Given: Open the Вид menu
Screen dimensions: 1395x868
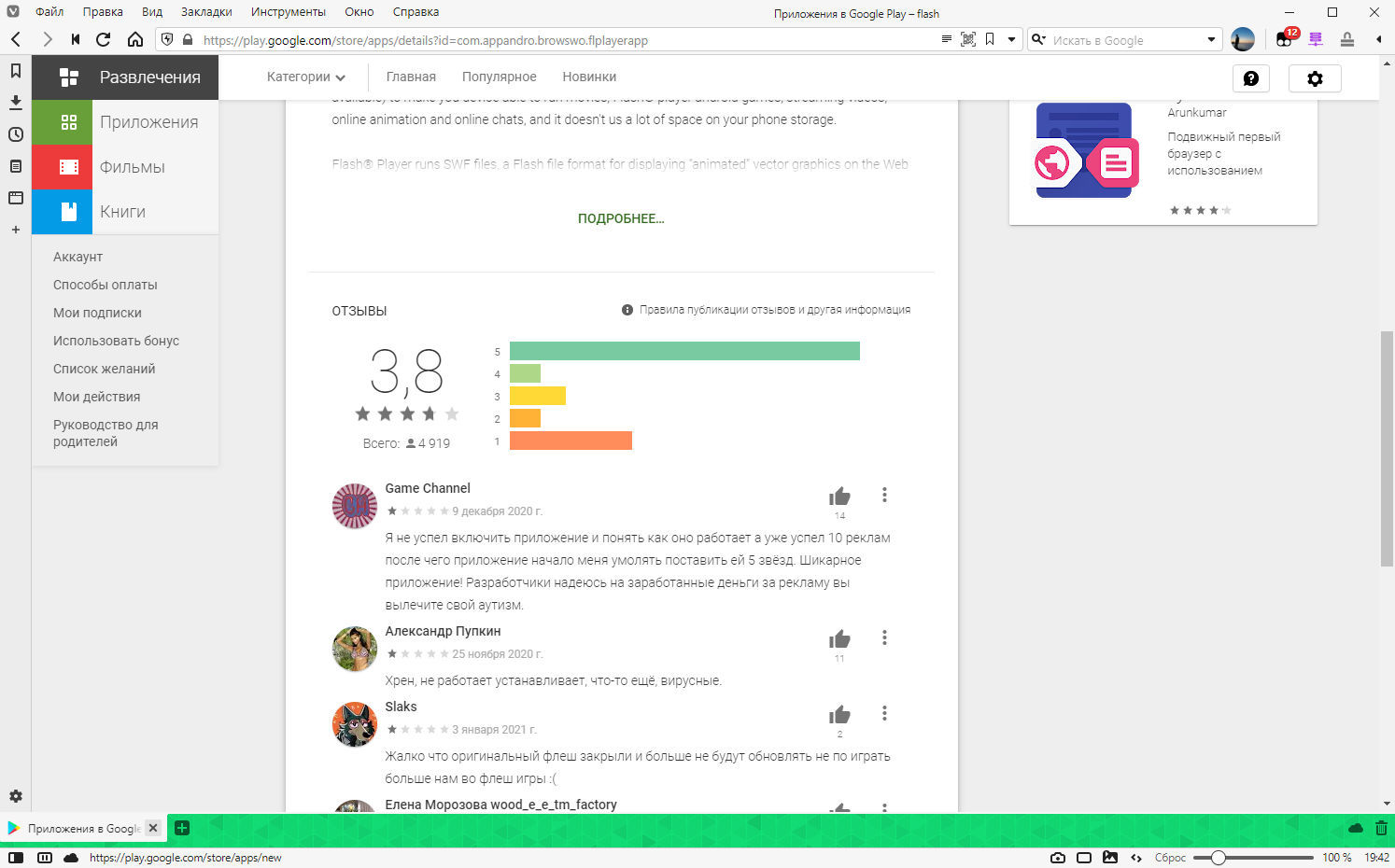Looking at the screenshot, I should [x=152, y=12].
